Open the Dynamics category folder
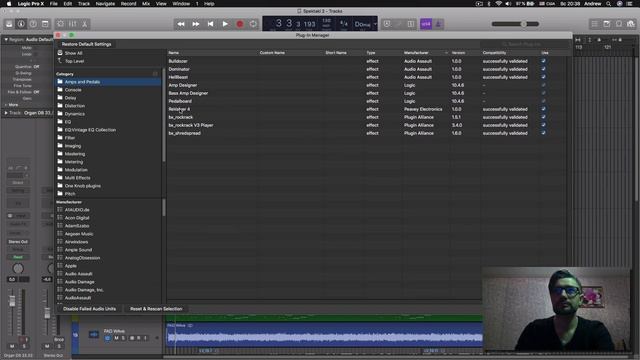Viewport: 640px width, 360px height. coord(75,114)
